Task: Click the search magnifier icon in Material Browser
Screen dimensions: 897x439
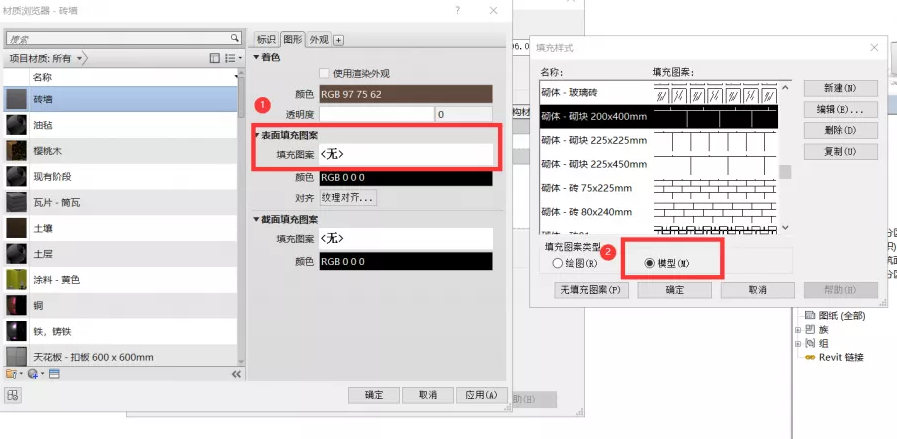Action: (235, 38)
